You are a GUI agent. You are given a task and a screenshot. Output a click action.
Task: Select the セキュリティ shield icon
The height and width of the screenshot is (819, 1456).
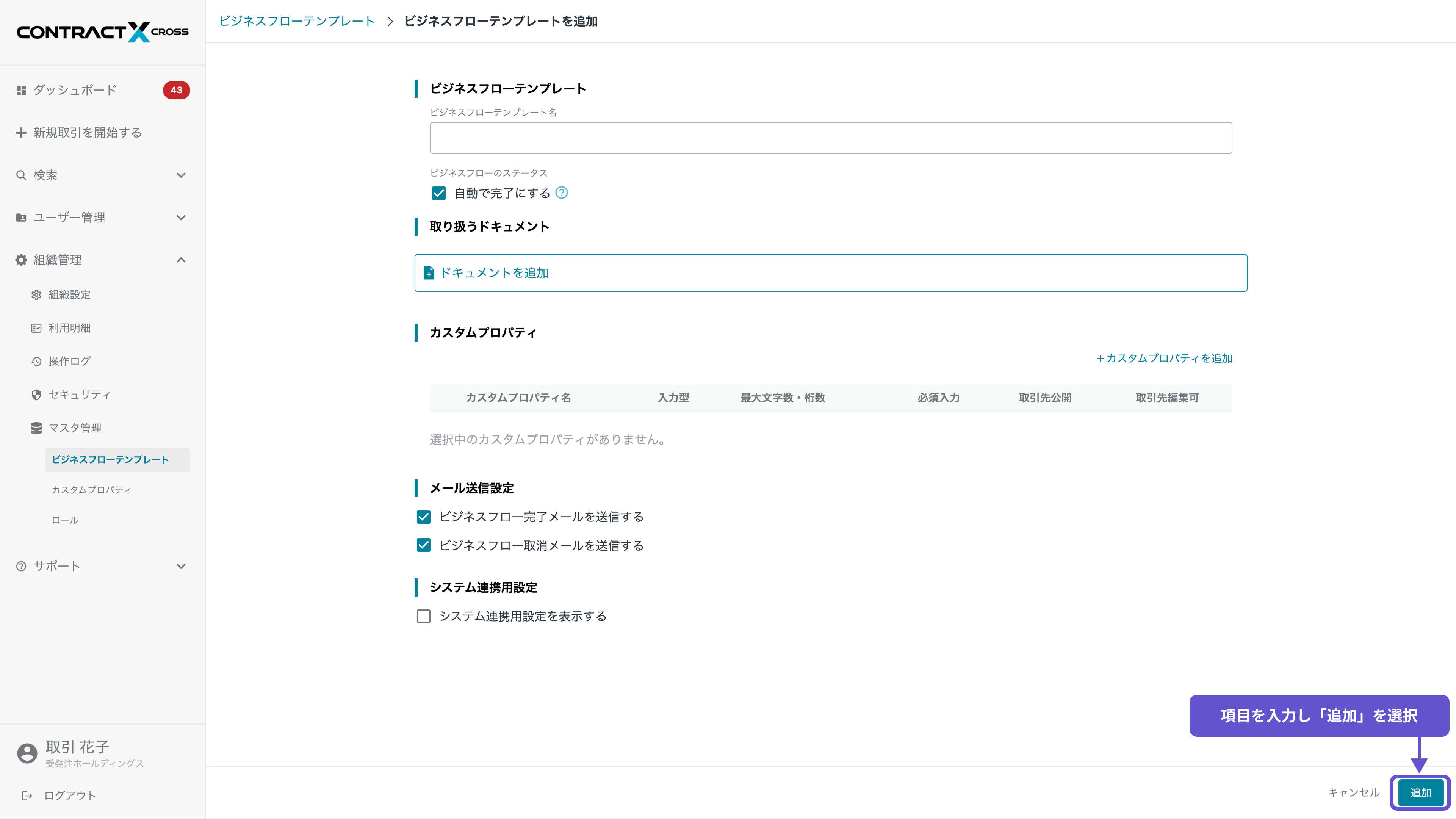[36, 395]
